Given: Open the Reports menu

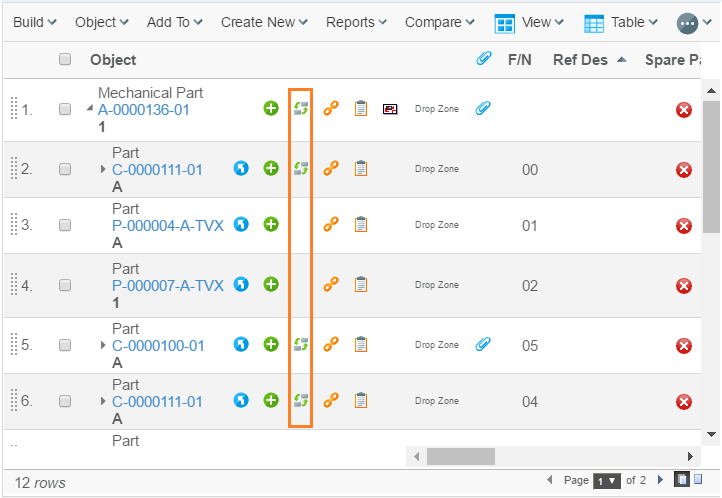Looking at the screenshot, I should pyautogui.click(x=357, y=22).
